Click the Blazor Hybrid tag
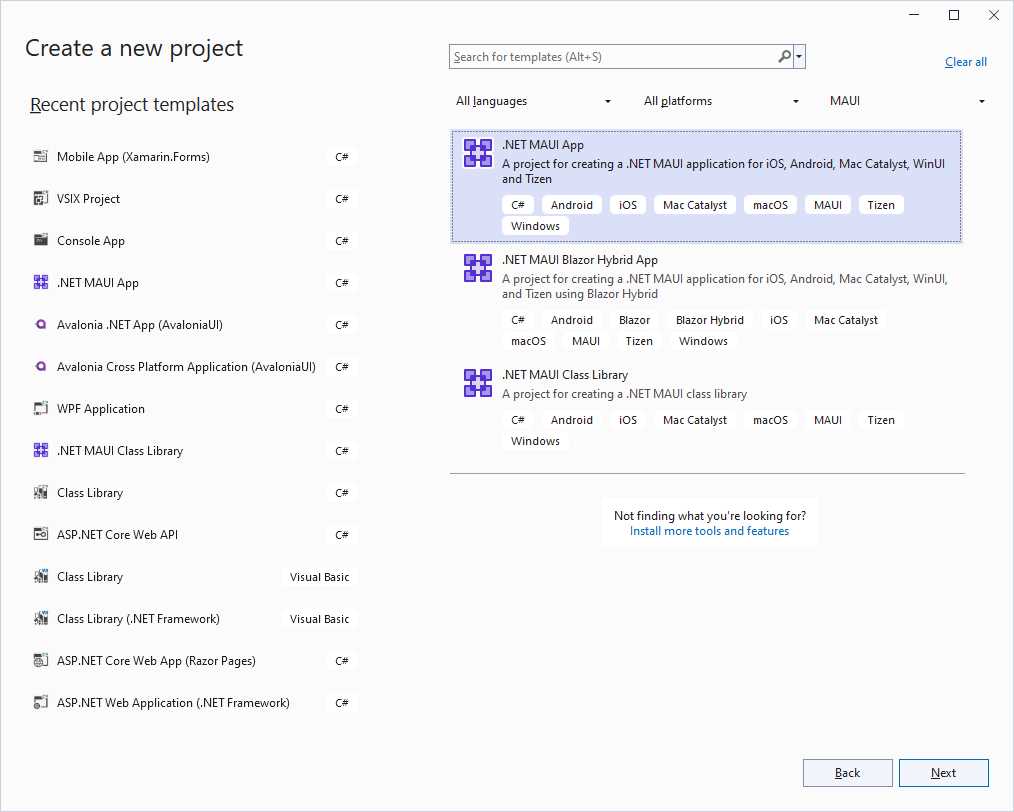This screenshot has height=812, width=1014. click(709, 320)
